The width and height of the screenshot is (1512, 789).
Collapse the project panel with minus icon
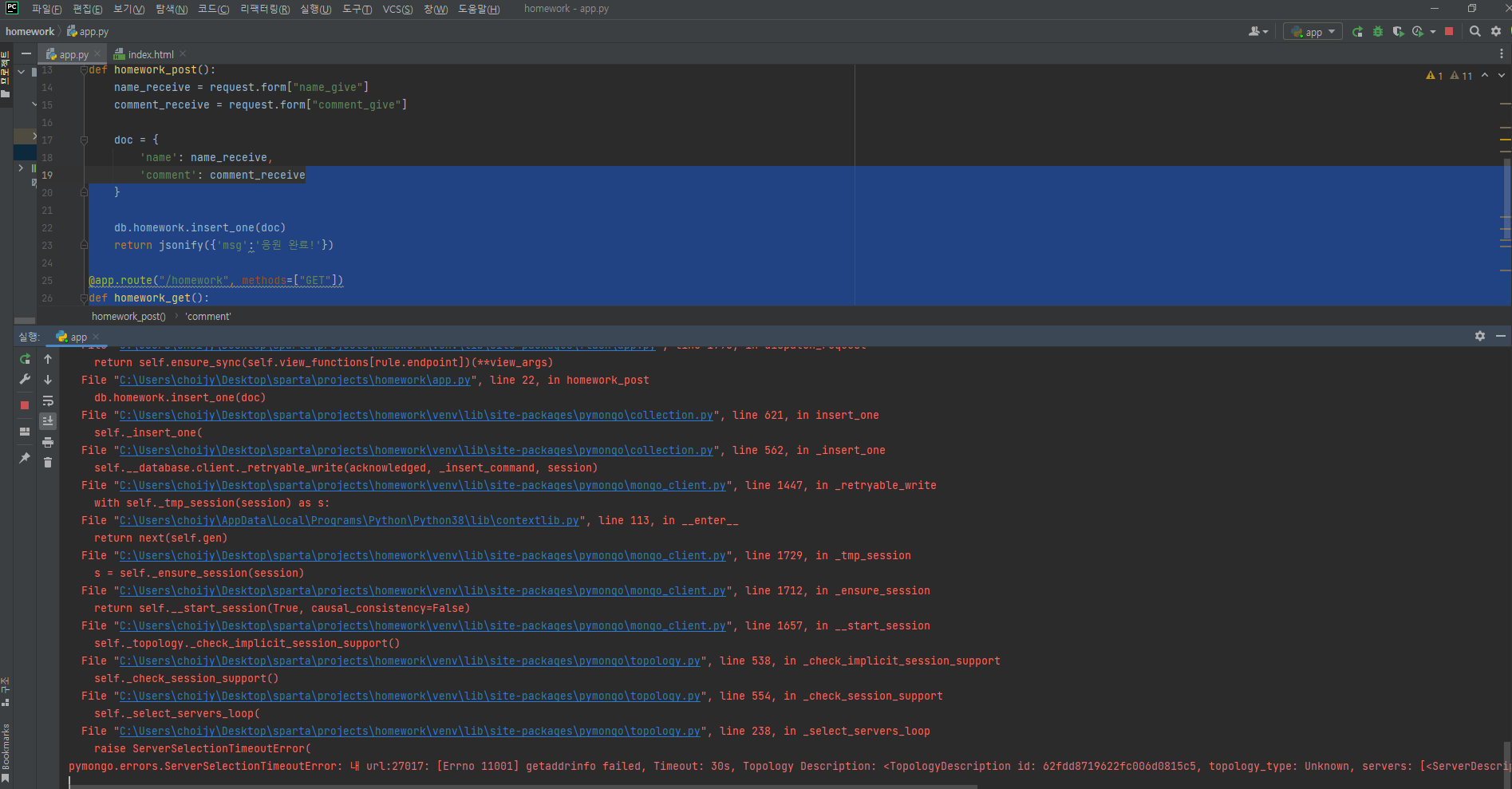26,54
